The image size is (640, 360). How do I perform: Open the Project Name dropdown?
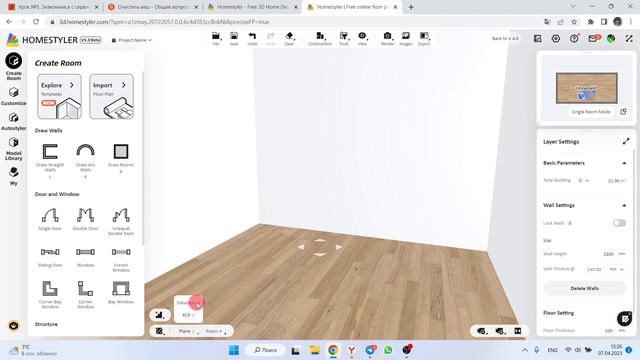(131, 40)
